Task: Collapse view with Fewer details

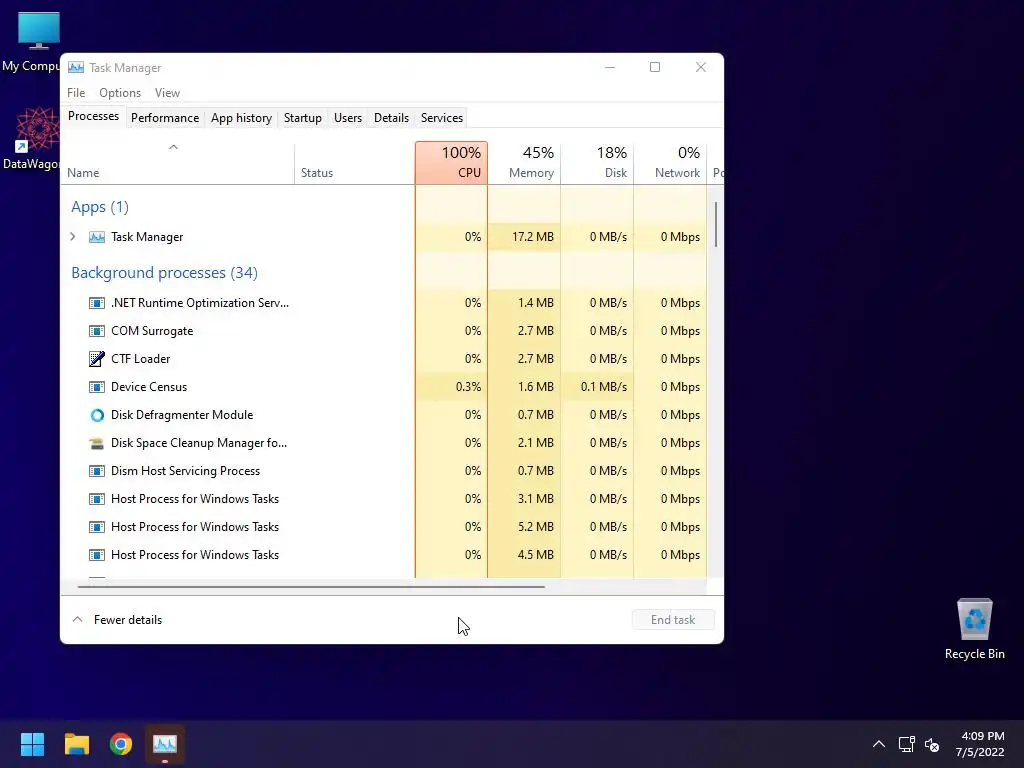Action: coord(117,620)
